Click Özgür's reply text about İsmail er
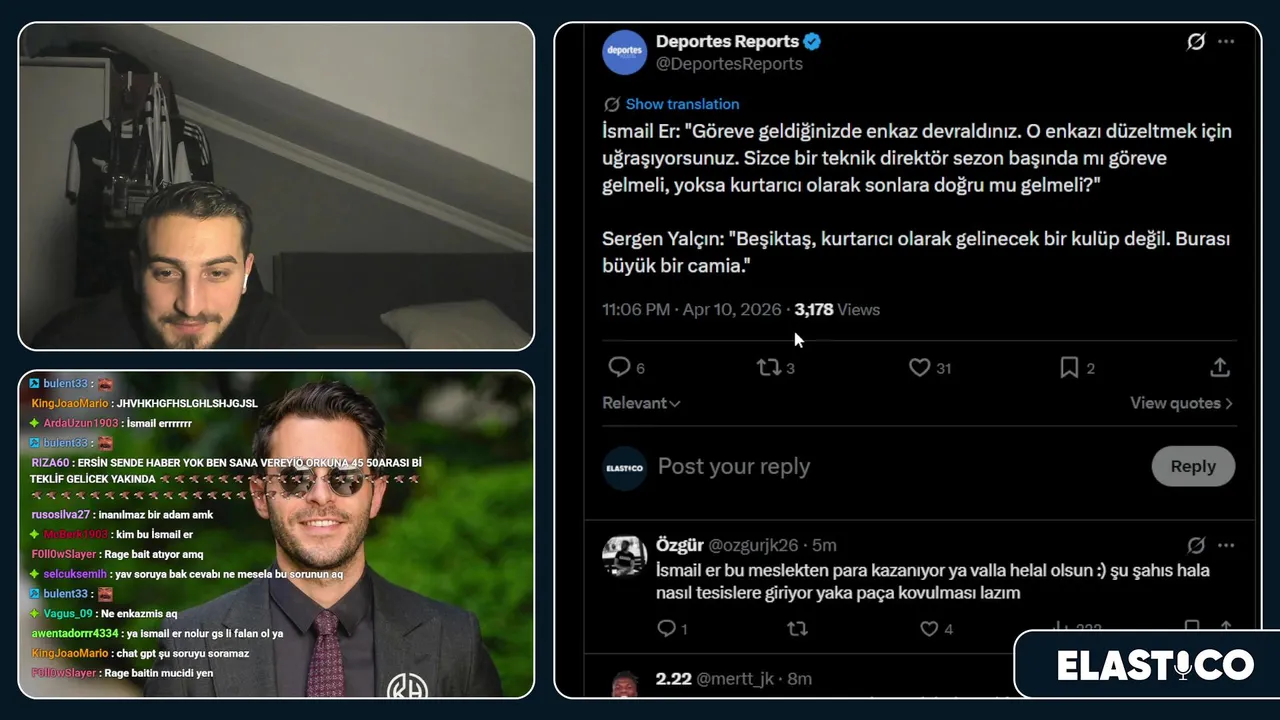Screen dimensions: 1280x720 [x=933, y=581]
